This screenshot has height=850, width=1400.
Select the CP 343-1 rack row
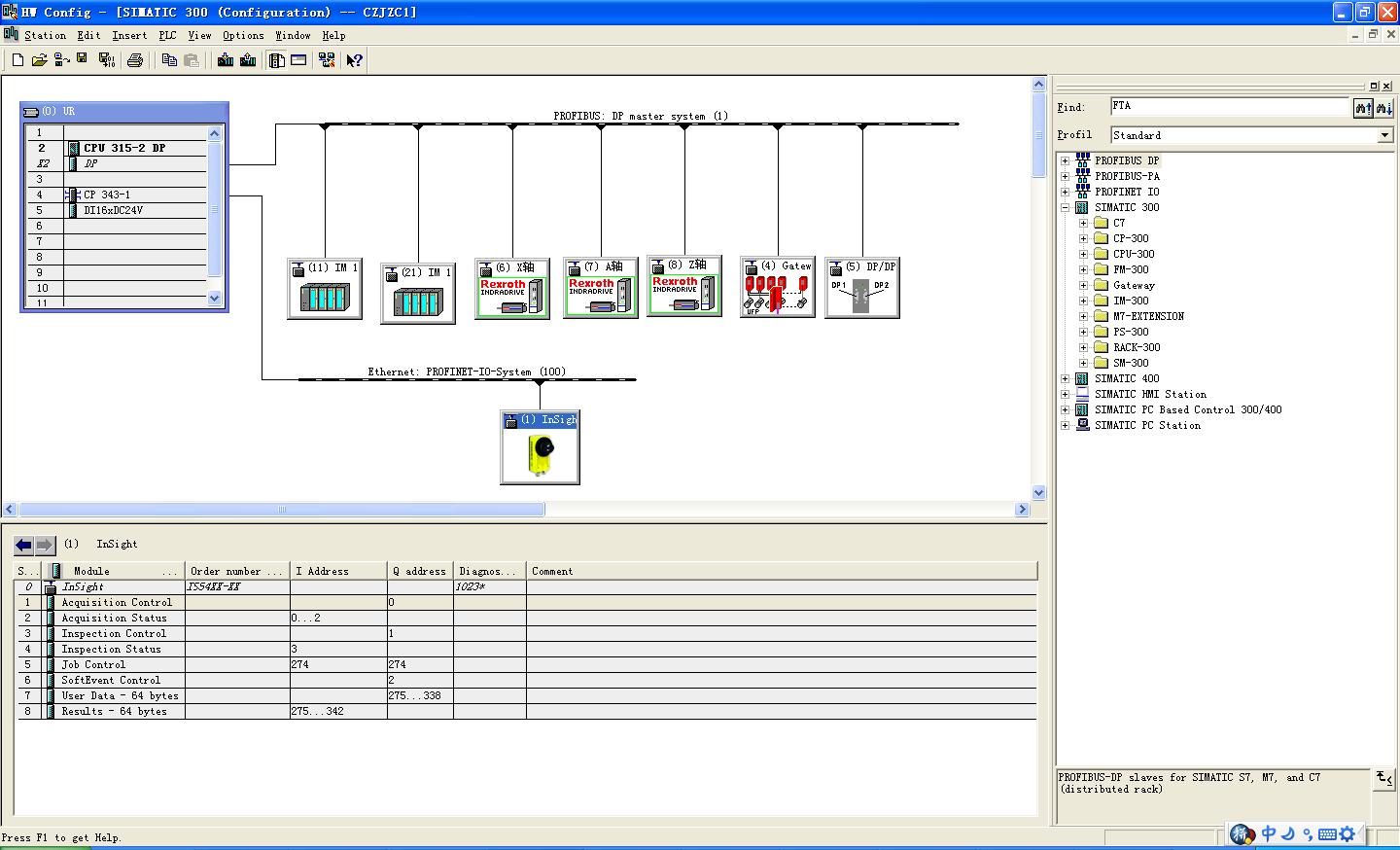click(117, 195)
